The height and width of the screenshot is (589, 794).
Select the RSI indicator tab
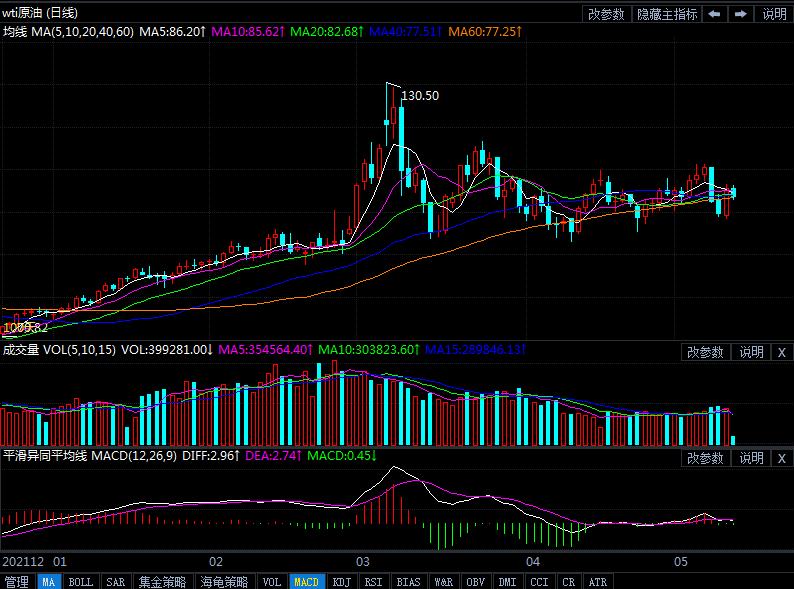click(x=373, y=581)
